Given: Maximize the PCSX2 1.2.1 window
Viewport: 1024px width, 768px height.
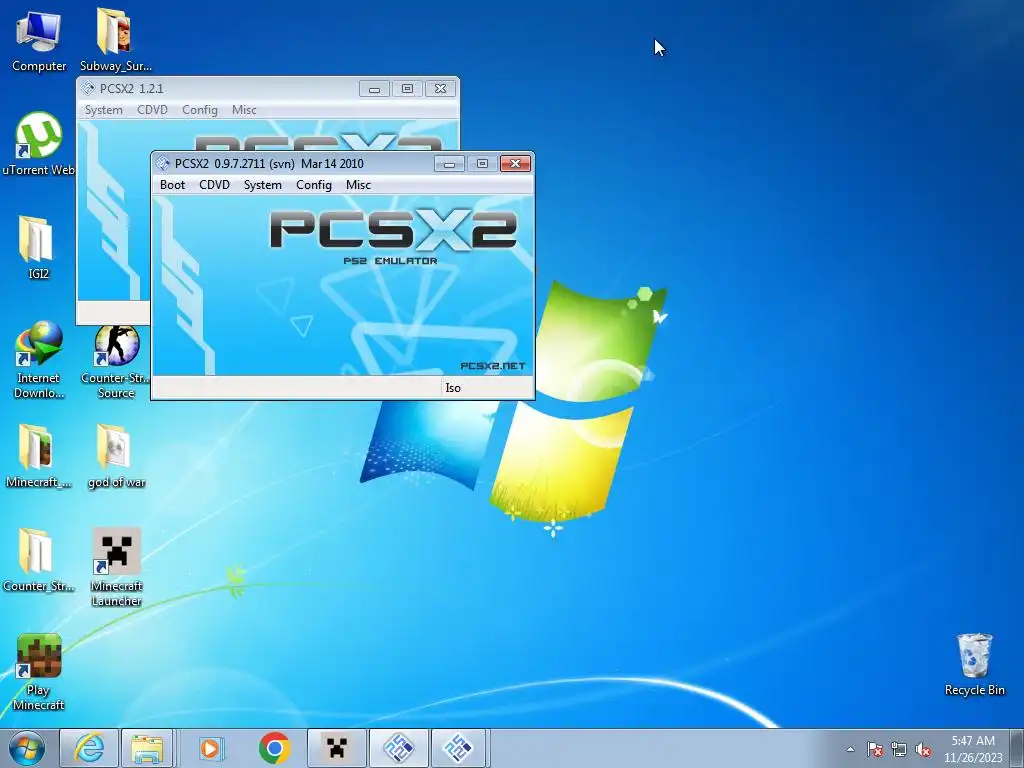Looking at the screenshot, I should tap(407, 89).
